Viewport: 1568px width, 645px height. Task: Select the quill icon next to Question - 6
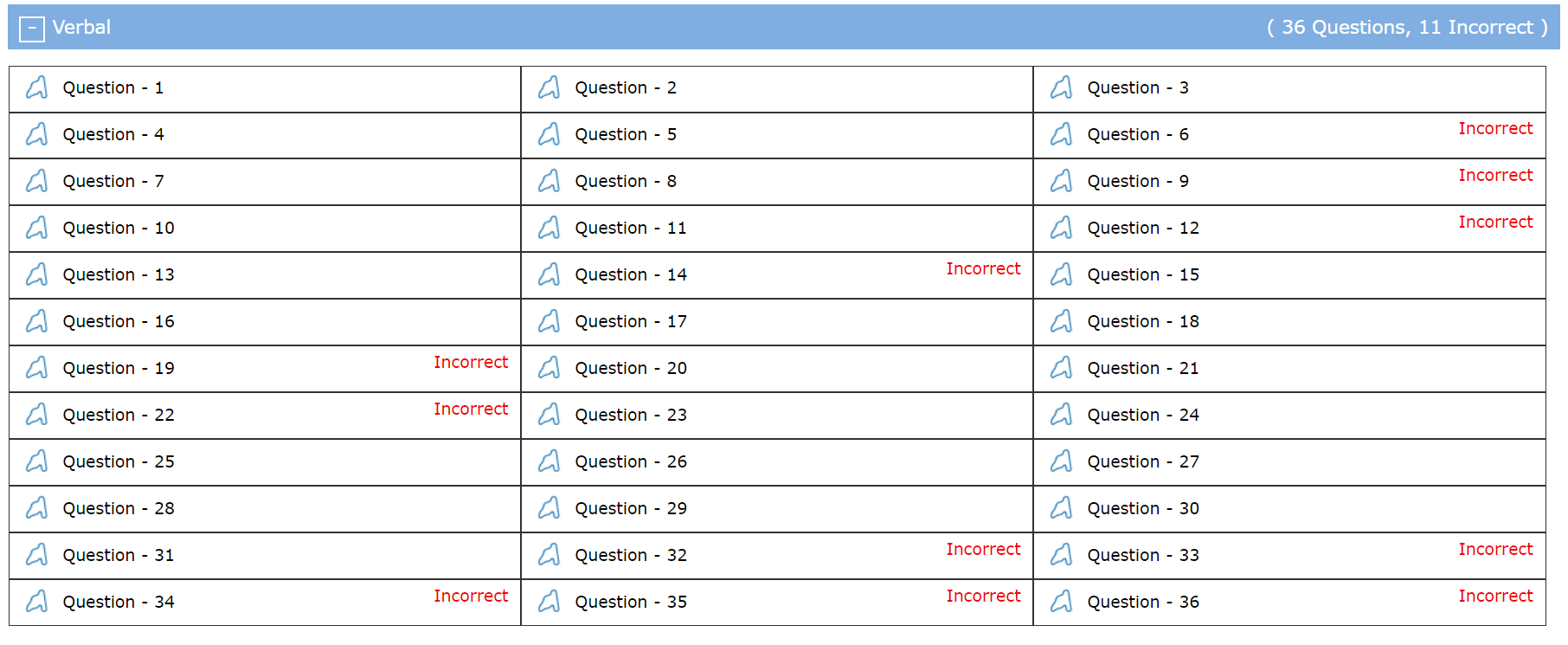point(1061,133)
